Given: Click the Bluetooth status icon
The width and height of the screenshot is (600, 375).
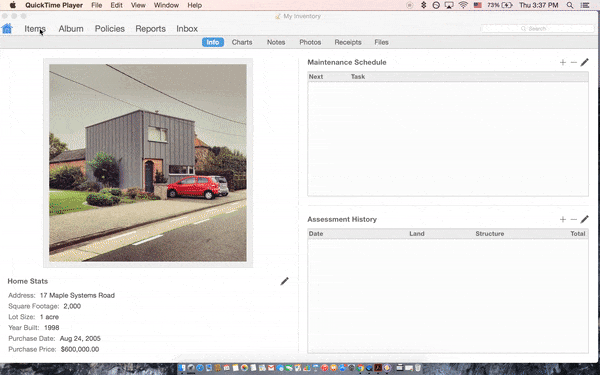Looking at the screenshot, I should tap(423, 5).
